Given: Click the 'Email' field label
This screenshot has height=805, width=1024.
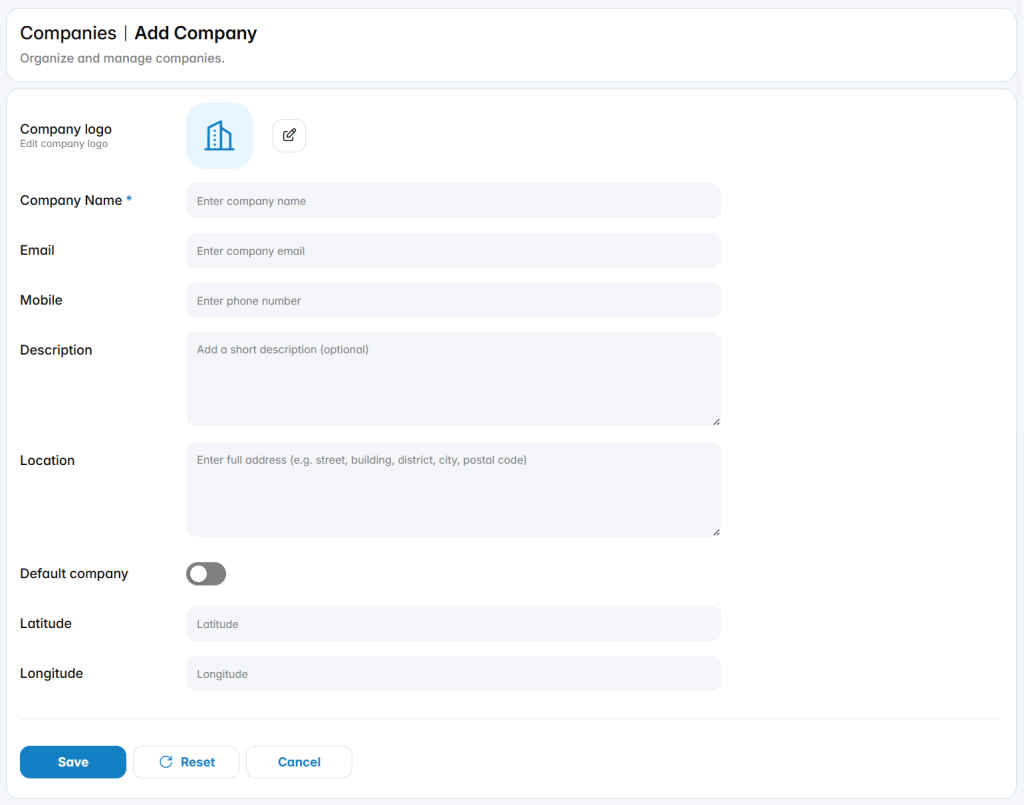Looking at the screenshot, I should tap(37, 250).
